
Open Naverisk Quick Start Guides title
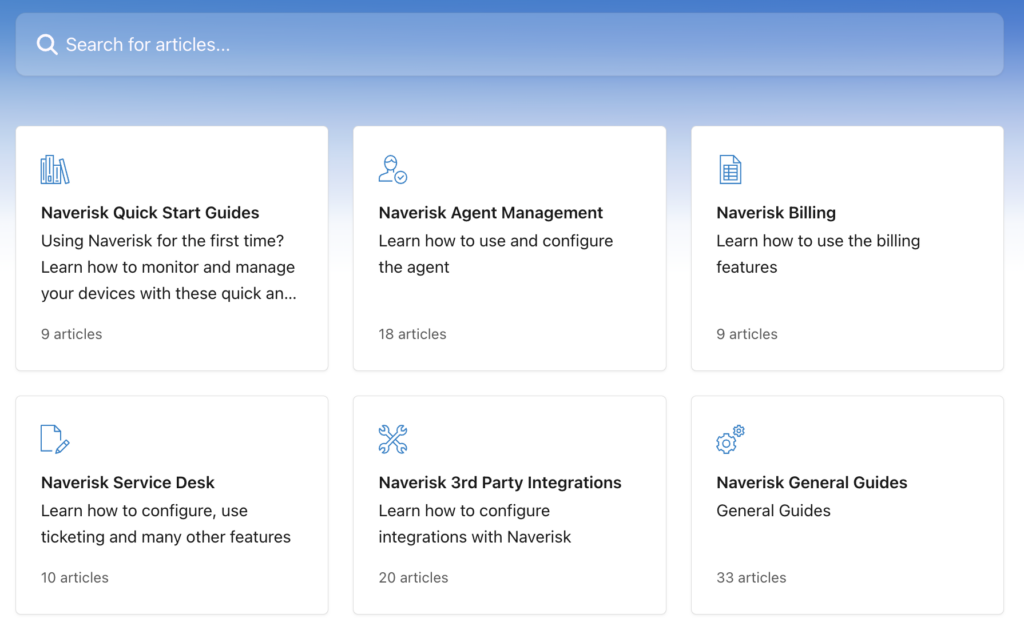click(150, 213)
